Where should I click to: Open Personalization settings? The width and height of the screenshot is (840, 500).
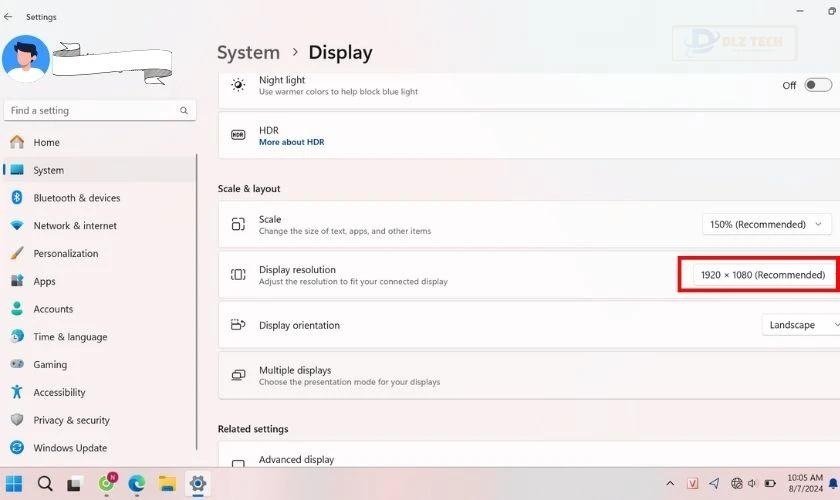pyautogui.click(x=100, y=253)
